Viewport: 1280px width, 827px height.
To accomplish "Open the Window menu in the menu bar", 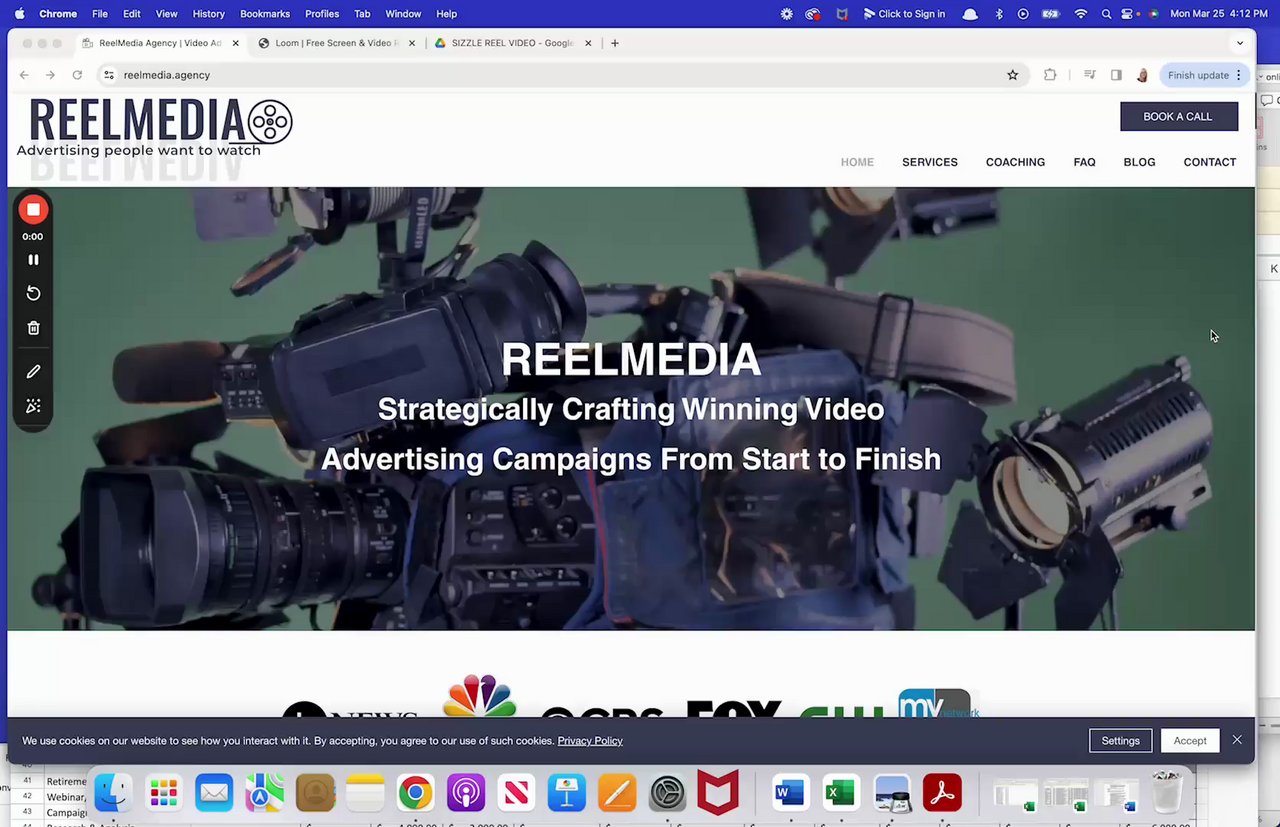I will (x=403, y=14).
